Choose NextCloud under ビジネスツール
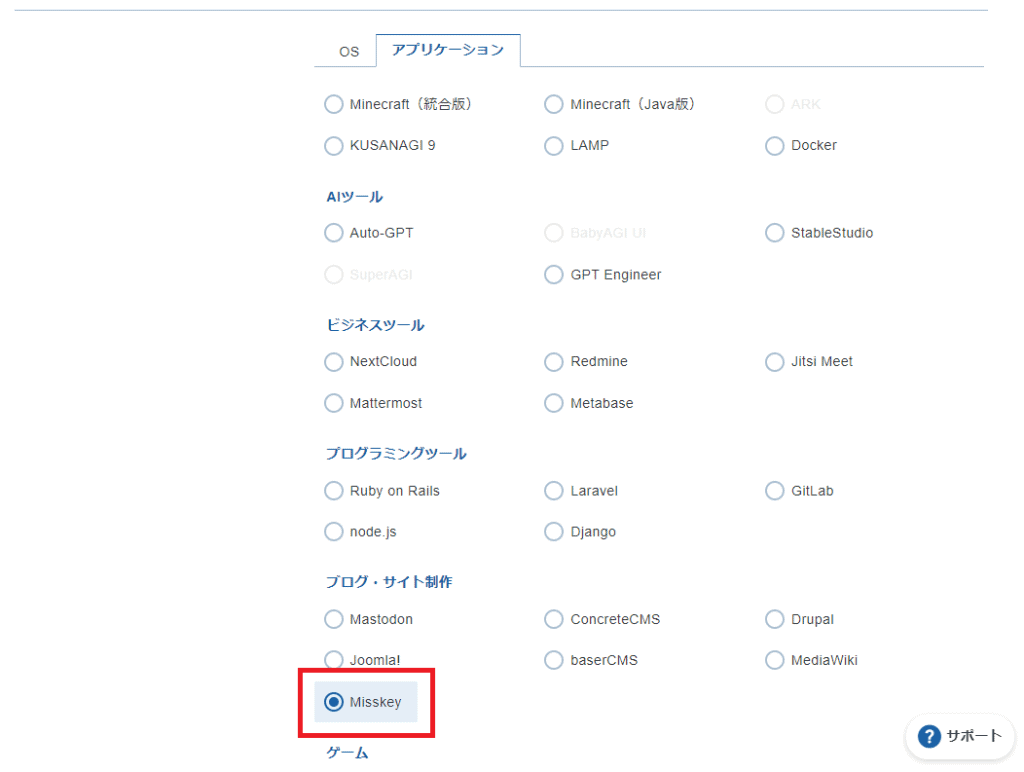The image size is (1024, 772). 334,362
